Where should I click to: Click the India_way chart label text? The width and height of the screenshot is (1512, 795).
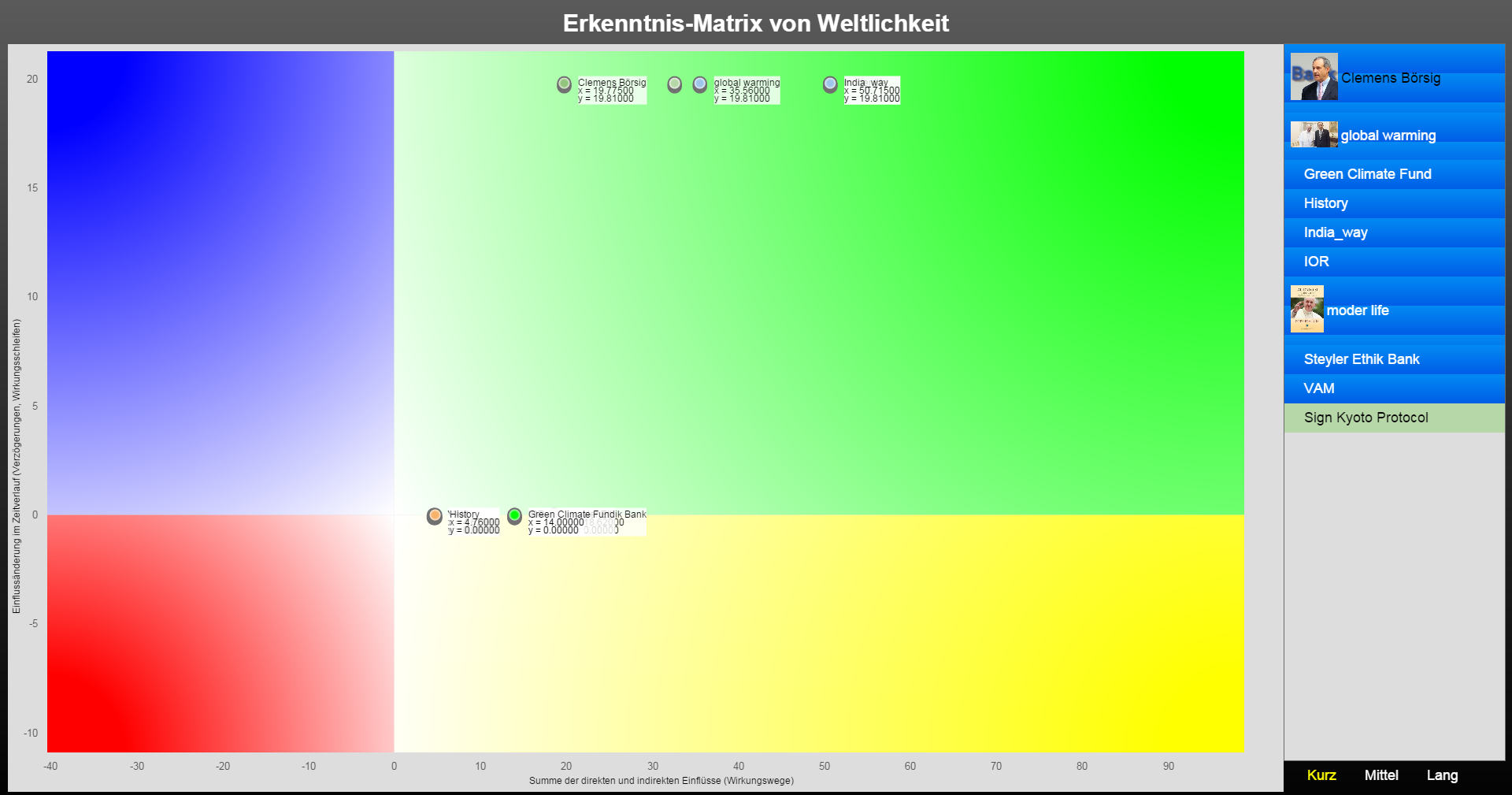click(866, 82)
